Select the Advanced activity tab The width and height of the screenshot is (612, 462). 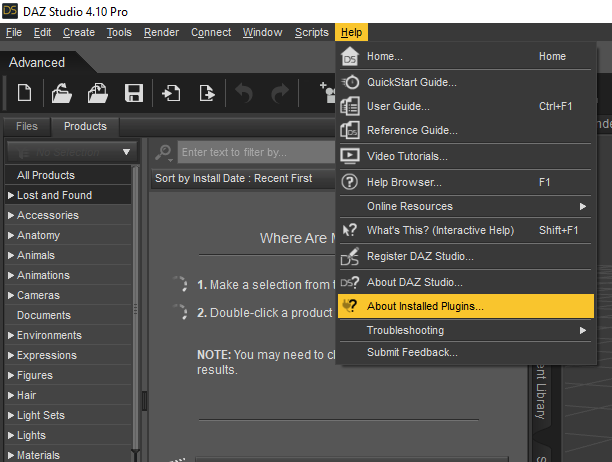(37, 62)
